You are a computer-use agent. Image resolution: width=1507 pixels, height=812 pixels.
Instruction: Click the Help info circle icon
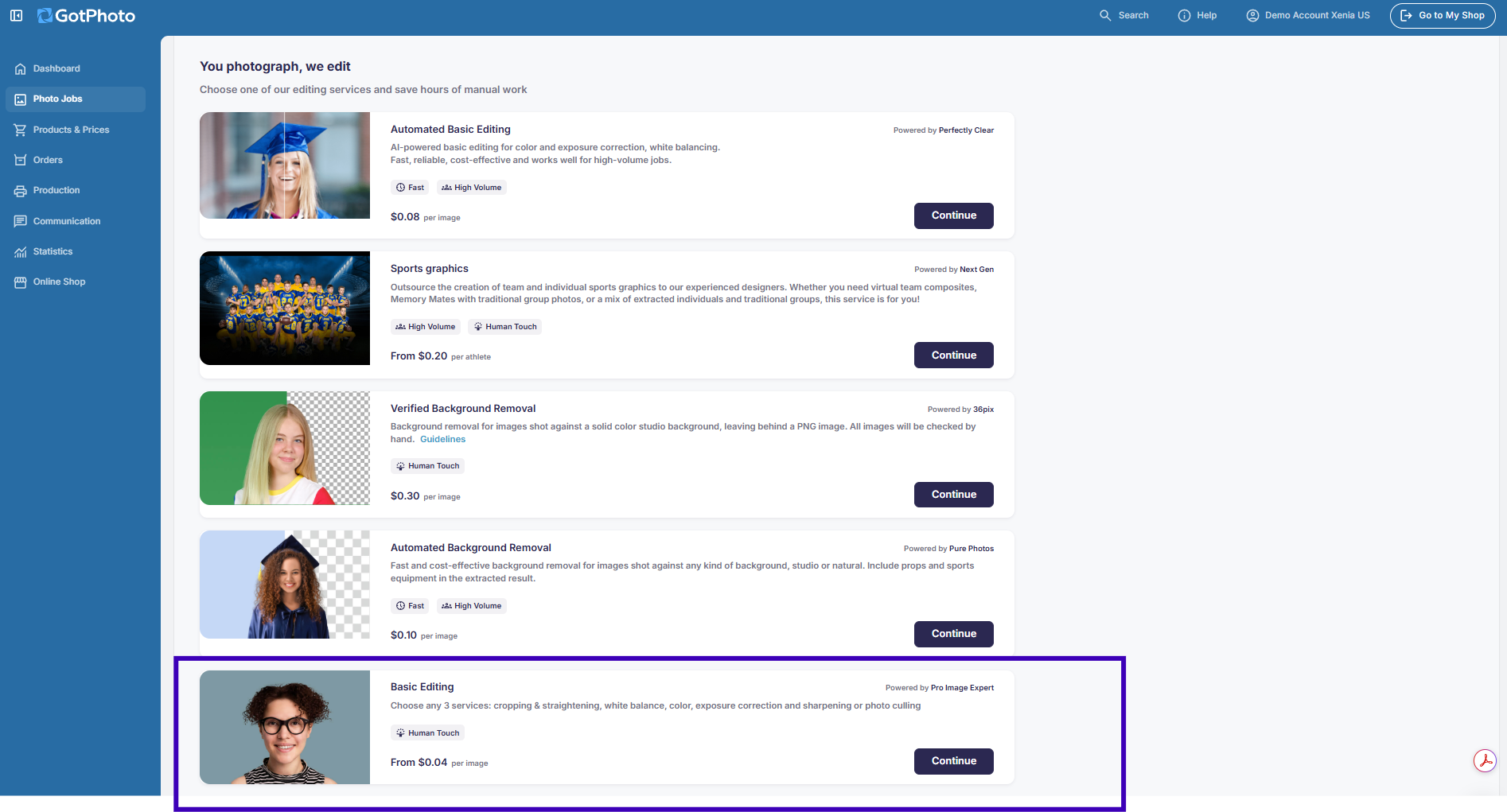click(1184, 15)
